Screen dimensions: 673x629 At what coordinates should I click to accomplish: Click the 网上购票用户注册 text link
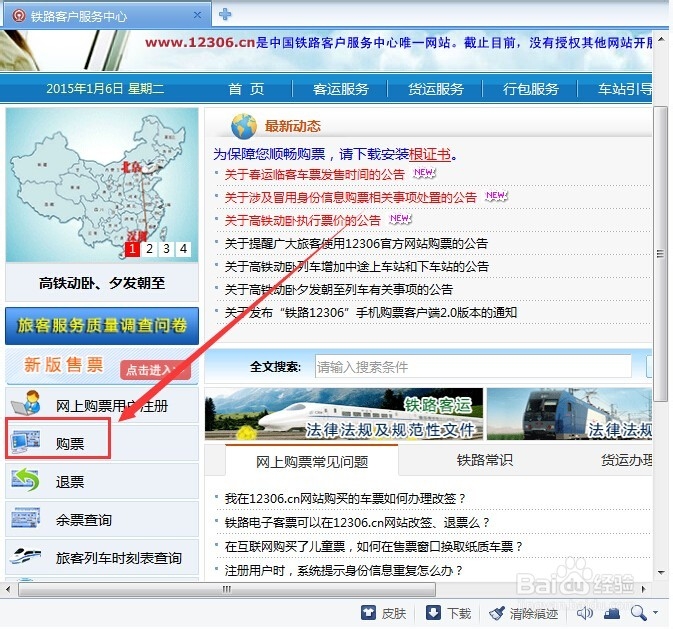[x=112, y=406]
